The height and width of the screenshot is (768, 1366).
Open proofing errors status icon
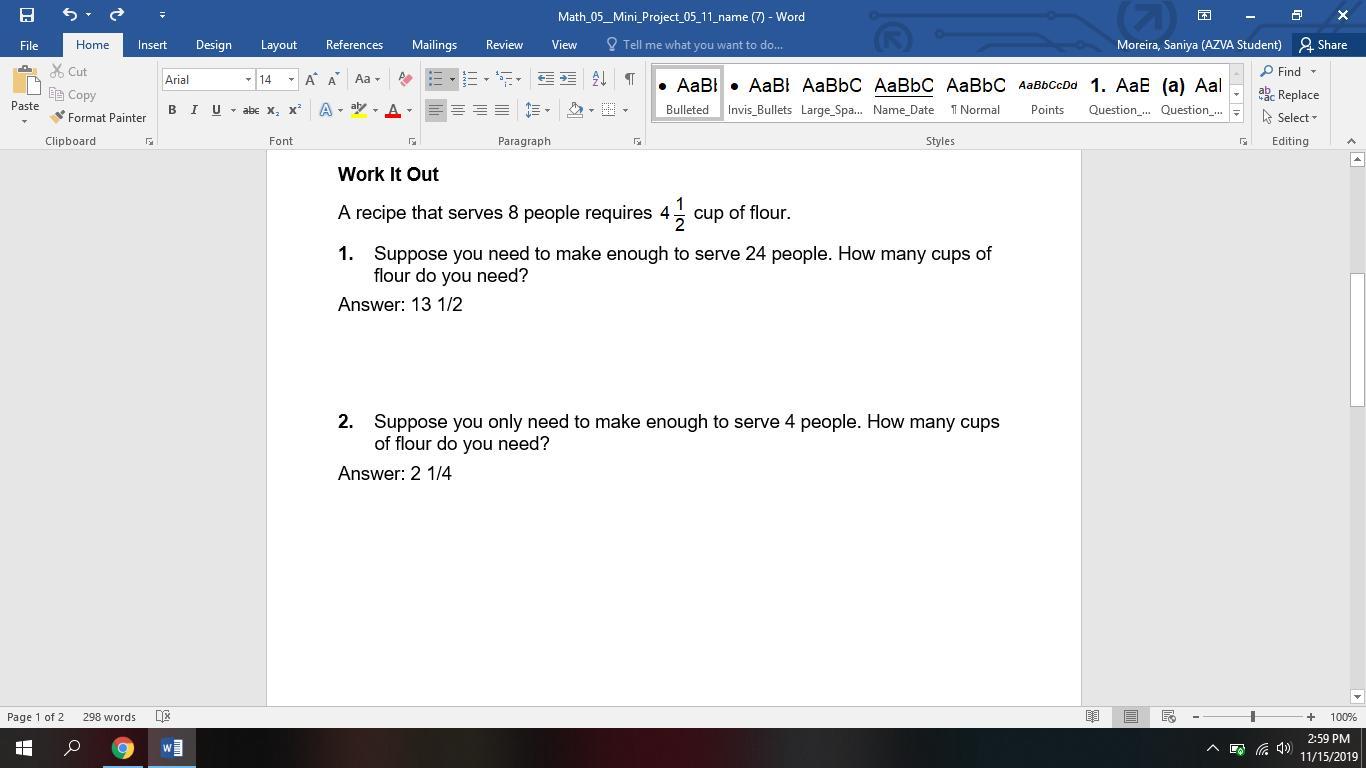(163, 716)
